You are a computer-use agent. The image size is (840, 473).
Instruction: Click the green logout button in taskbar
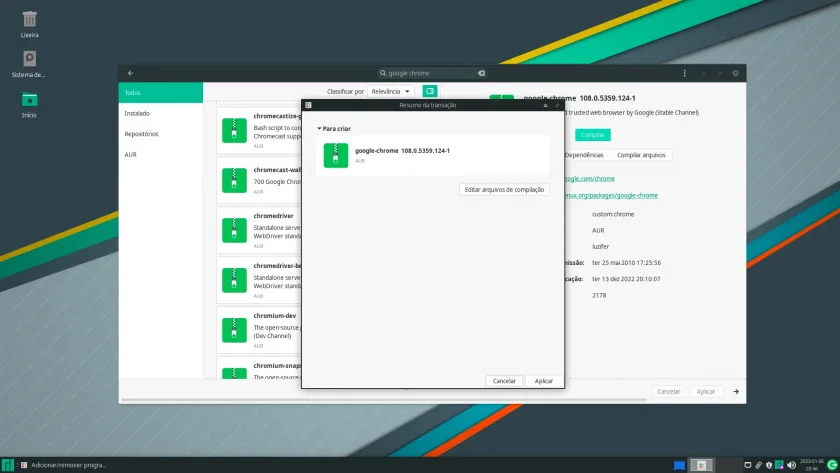point(832,465)
